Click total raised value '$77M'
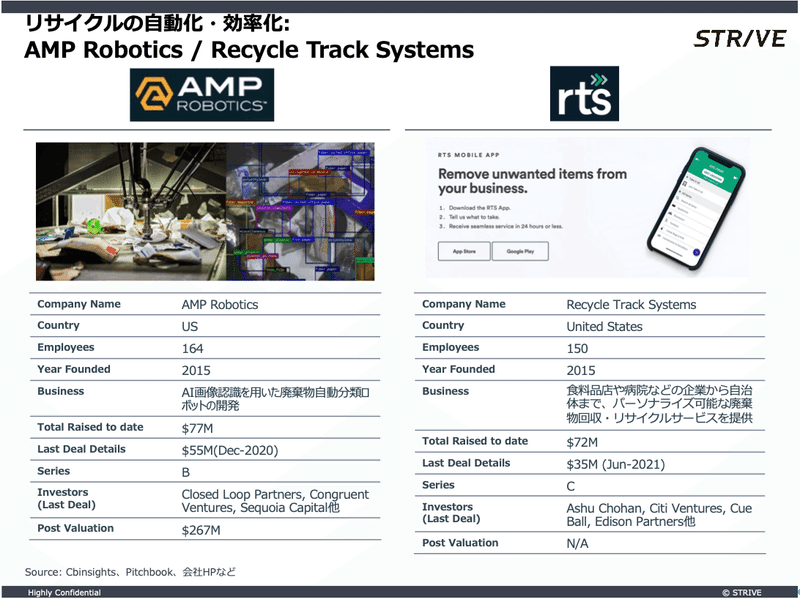The image size is (800, 599). pyautogui.click(x=197, y=429)
